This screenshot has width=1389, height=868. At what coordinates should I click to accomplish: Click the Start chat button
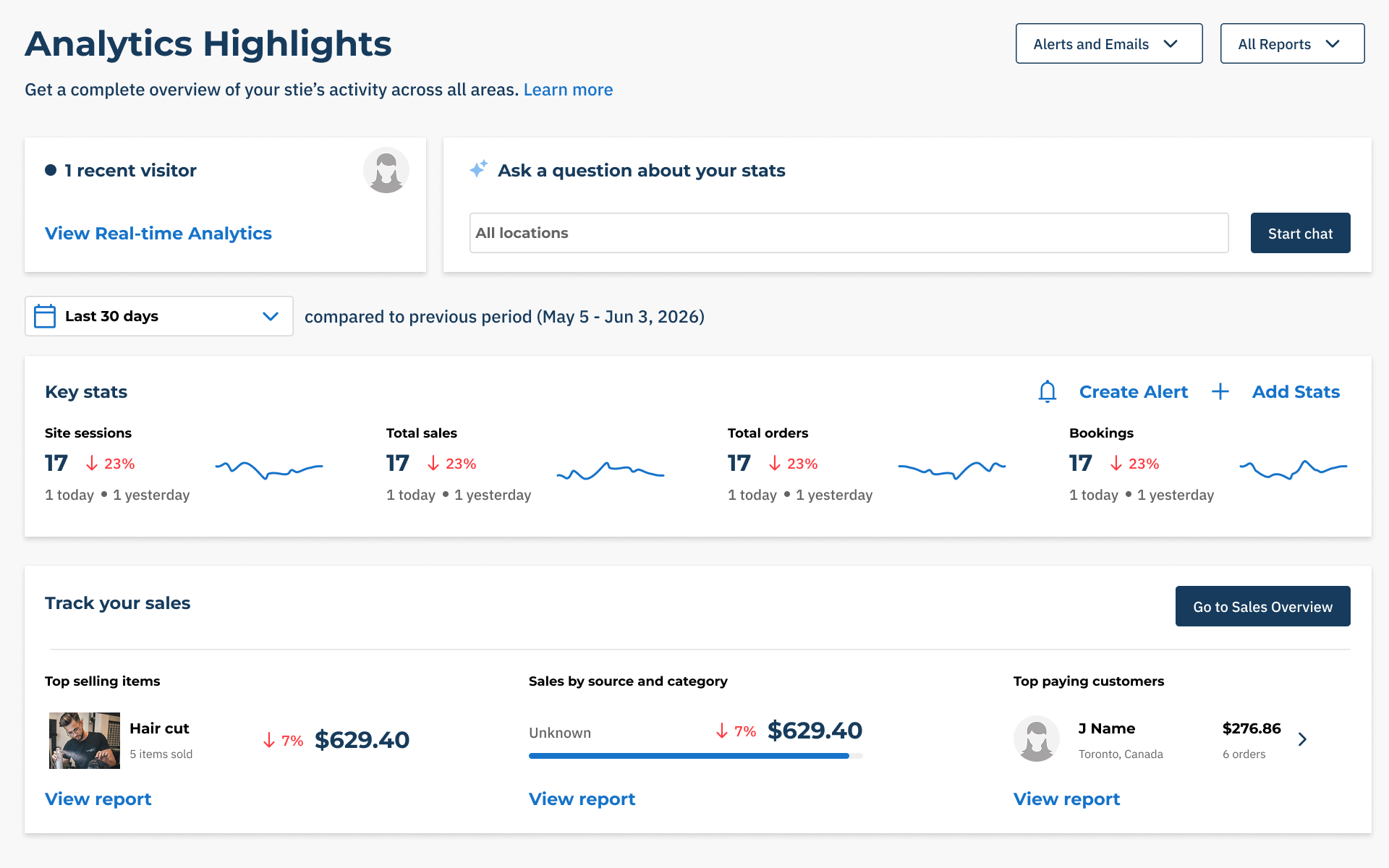tap(1300, 233)
